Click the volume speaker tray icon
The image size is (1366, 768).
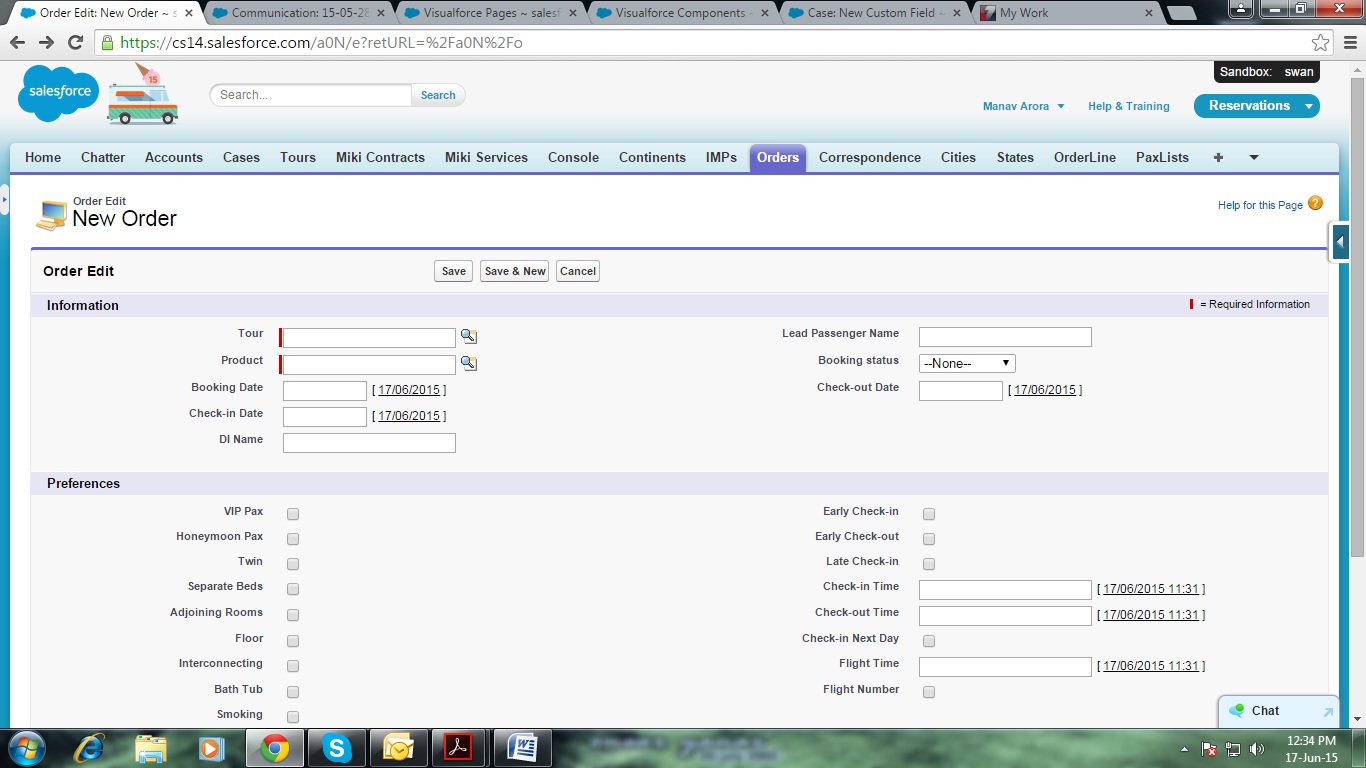click(1256, 749)
